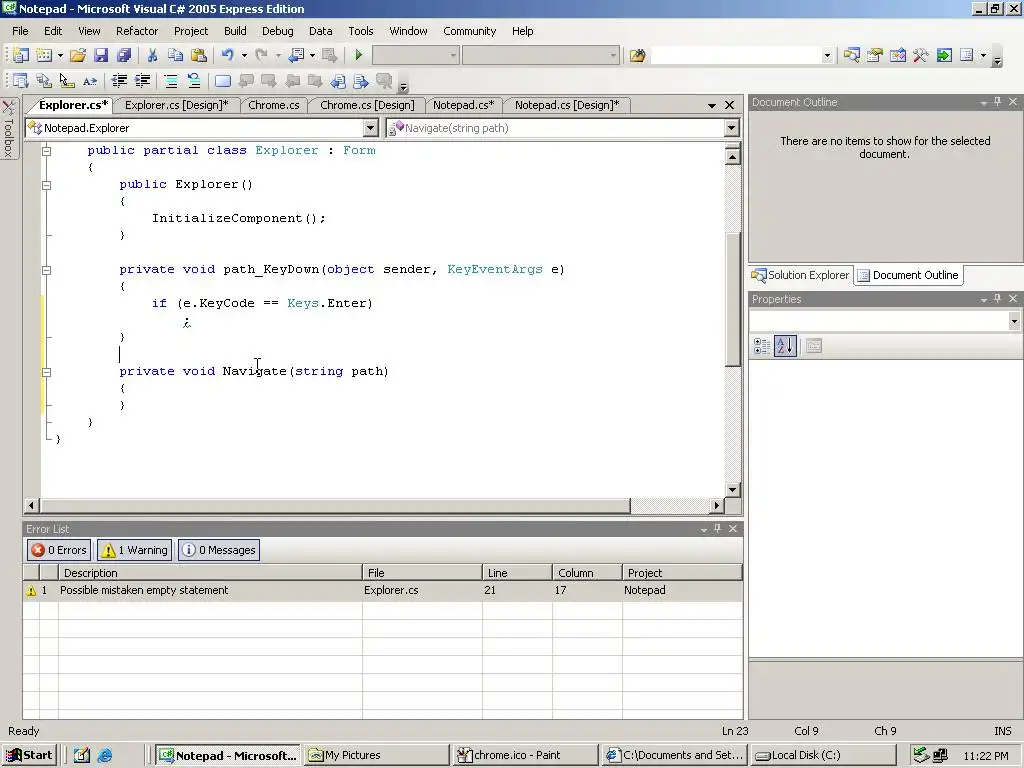Click the Copy icon in toolbar
Viewport: 1024px width, 768px height.
[x=175, y=56]
